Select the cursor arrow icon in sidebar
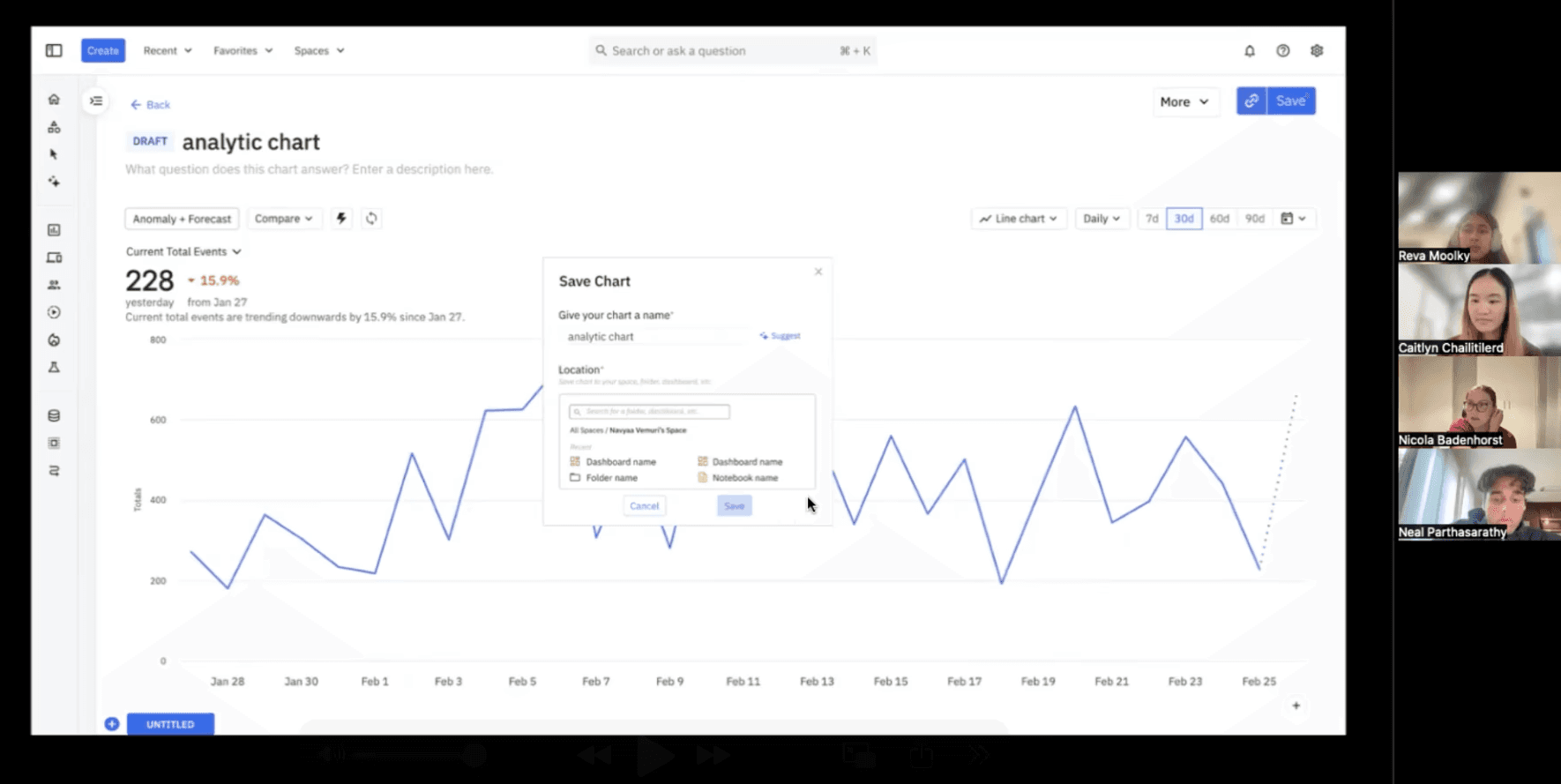Image resolution: width=1561 pixels, height=784 pixels. point(54,154)
